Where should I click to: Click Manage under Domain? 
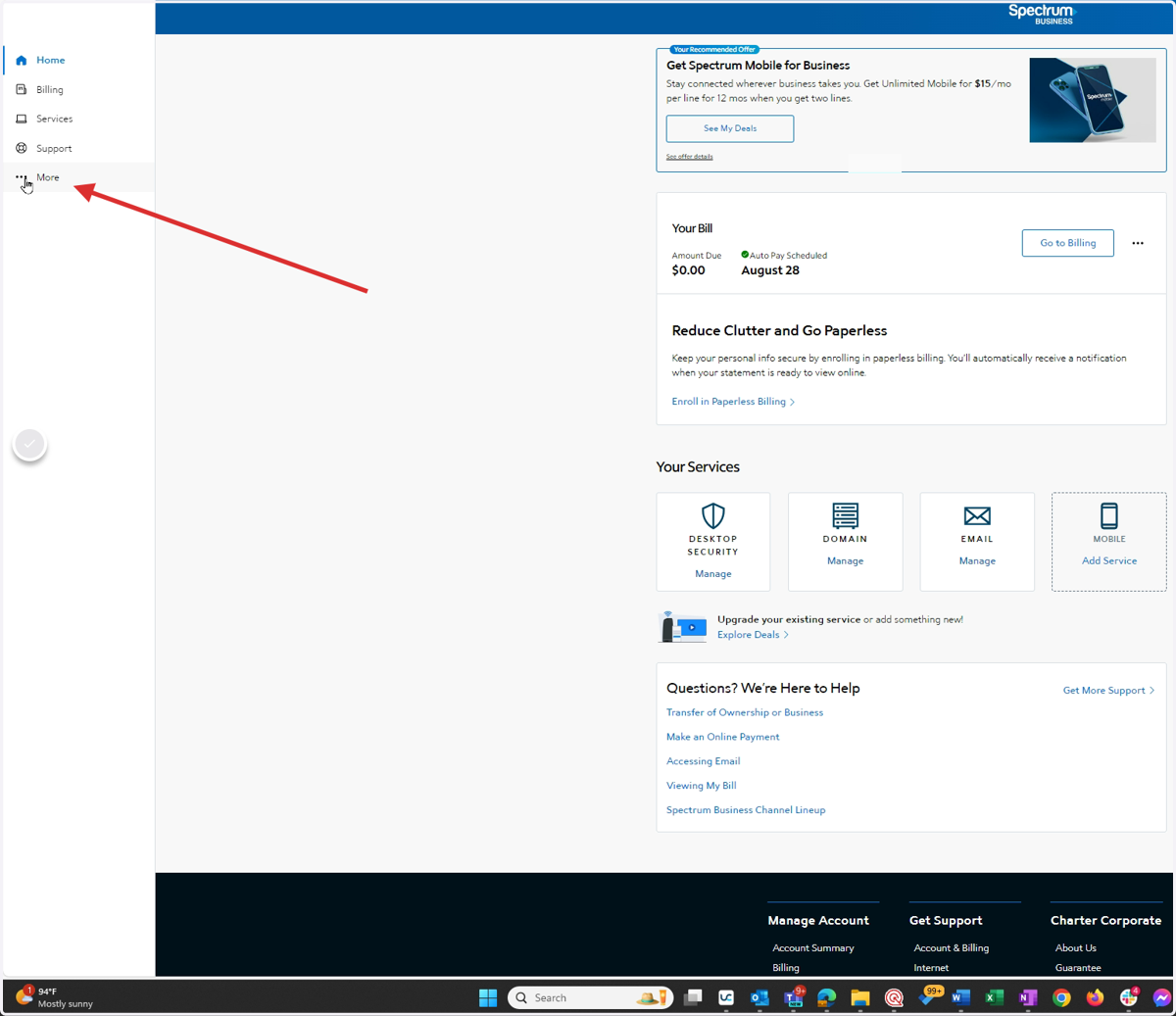click(x=845, y=561)
